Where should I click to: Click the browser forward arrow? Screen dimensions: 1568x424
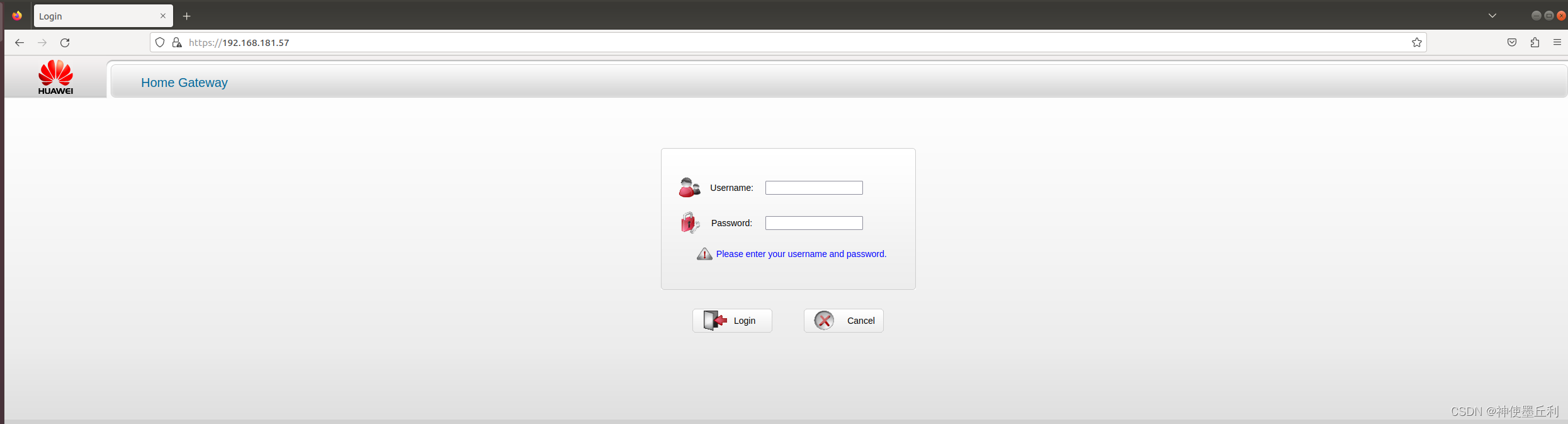pyautogui.click(x=42, y=42)
